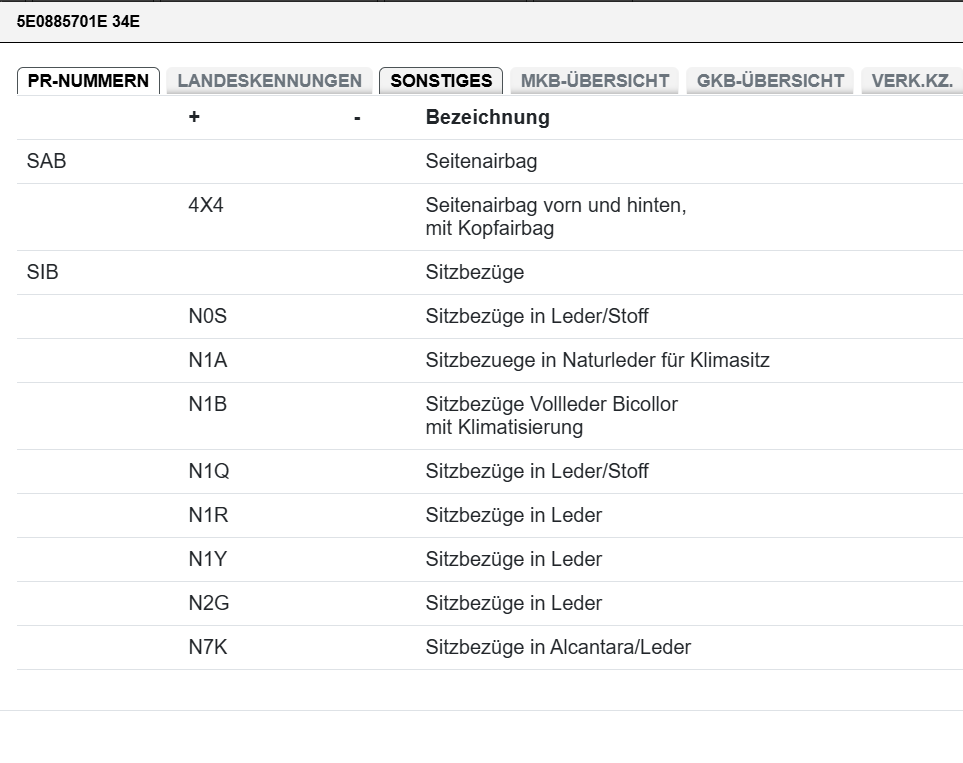Click the N1A Naturleder Klimasitz entry
Image resolution: width=963 pixels, height=763 pixels.
pyautogui.click(x=597, y=360)
